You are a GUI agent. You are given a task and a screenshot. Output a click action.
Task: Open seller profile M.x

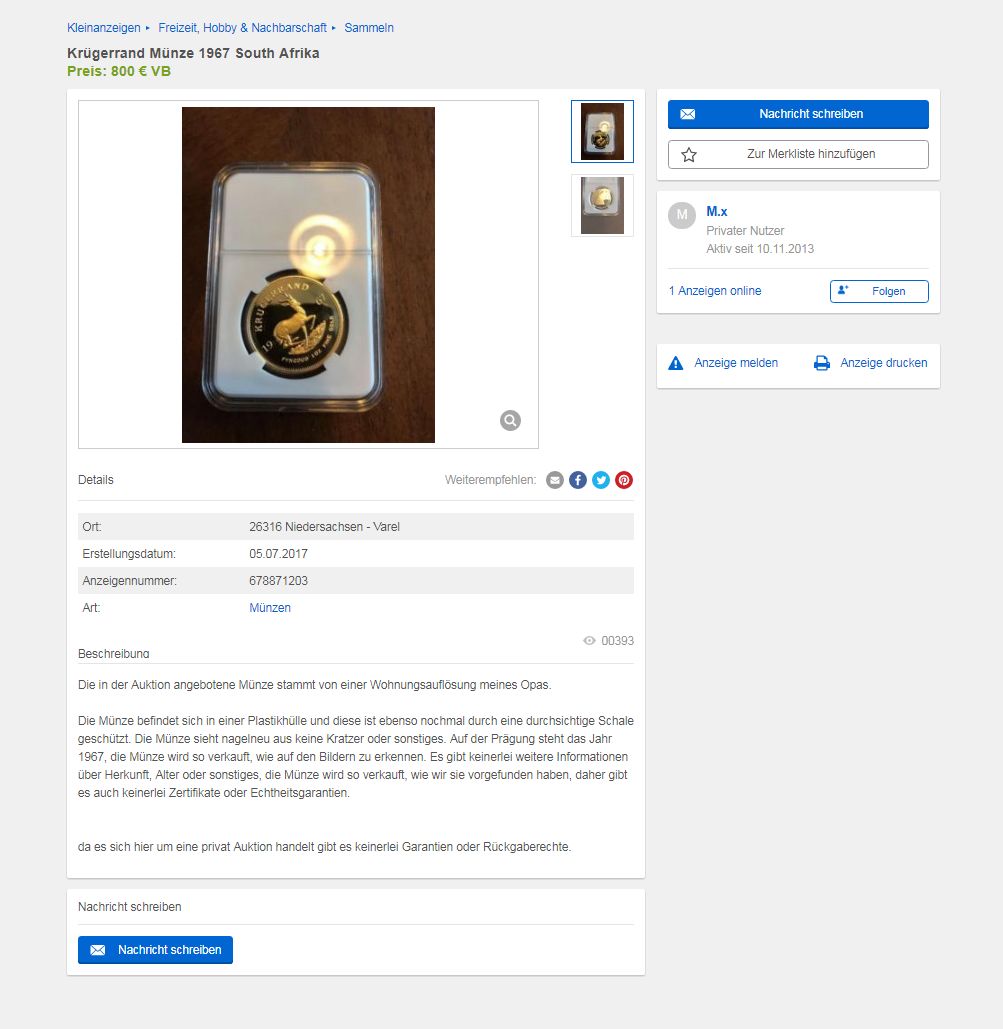point(717,211)
